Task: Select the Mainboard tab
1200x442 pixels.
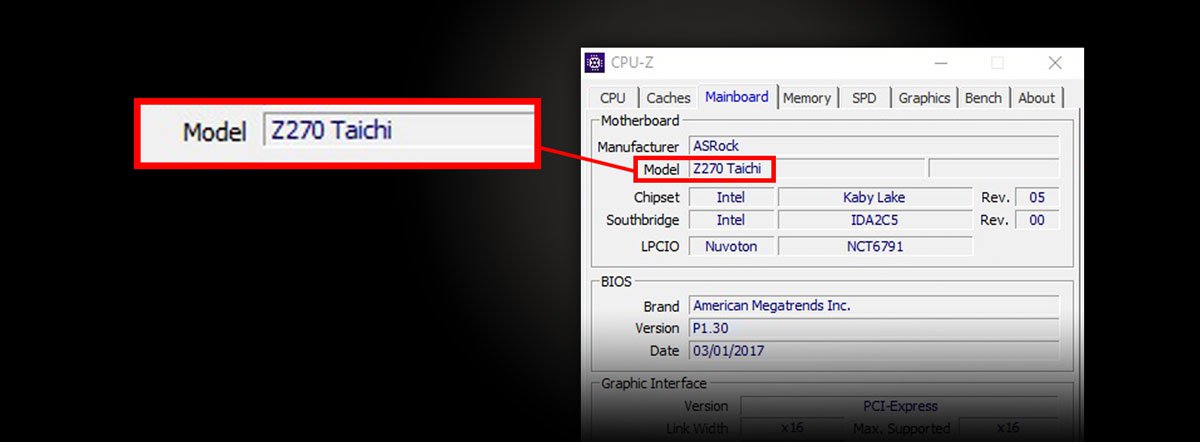Action: (x=736, y=96)
